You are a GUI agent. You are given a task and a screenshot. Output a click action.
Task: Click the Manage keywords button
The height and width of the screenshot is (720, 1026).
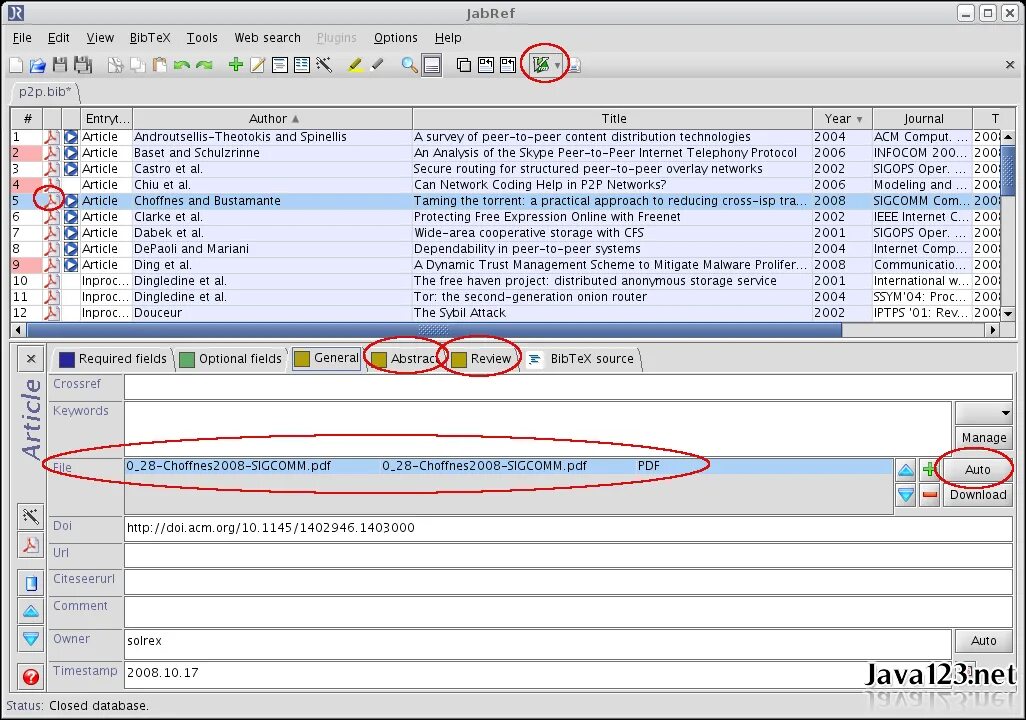click(x=983, y=437)
